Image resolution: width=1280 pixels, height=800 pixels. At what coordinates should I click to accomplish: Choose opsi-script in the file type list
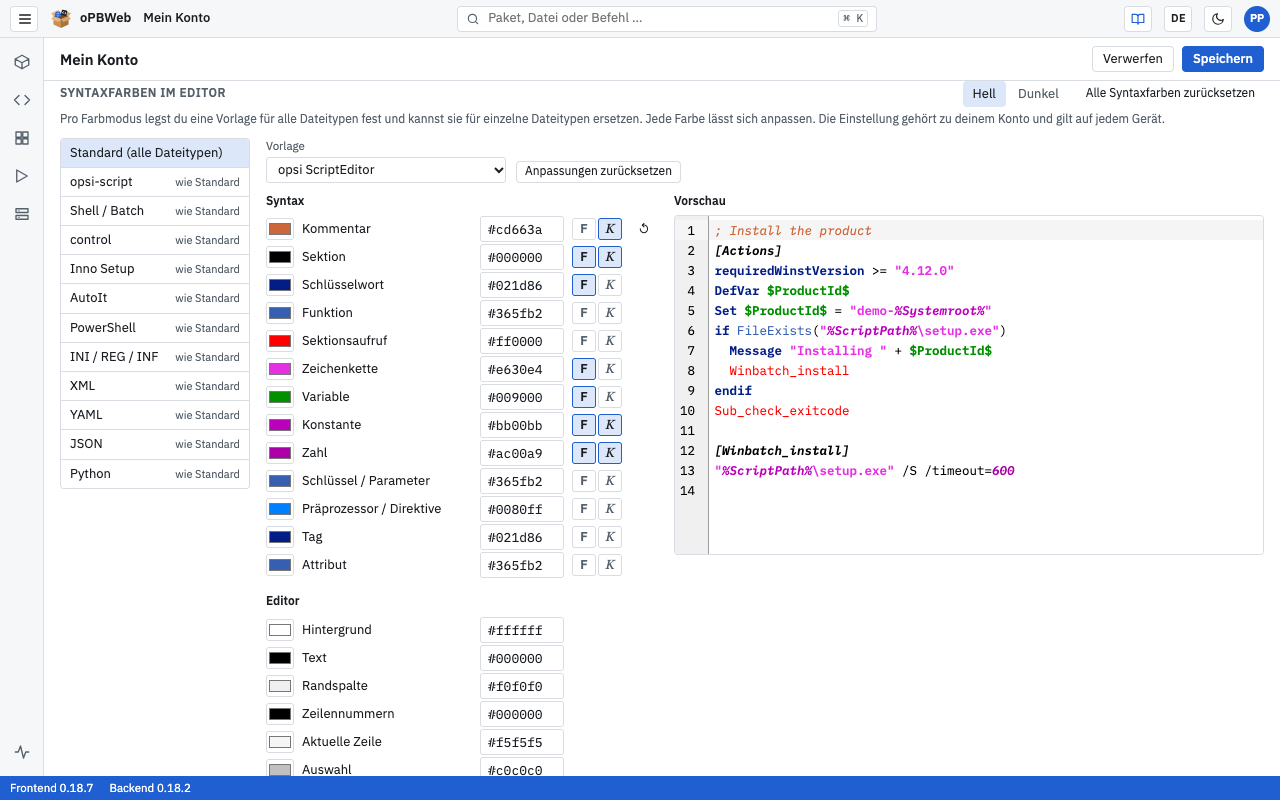155,182
